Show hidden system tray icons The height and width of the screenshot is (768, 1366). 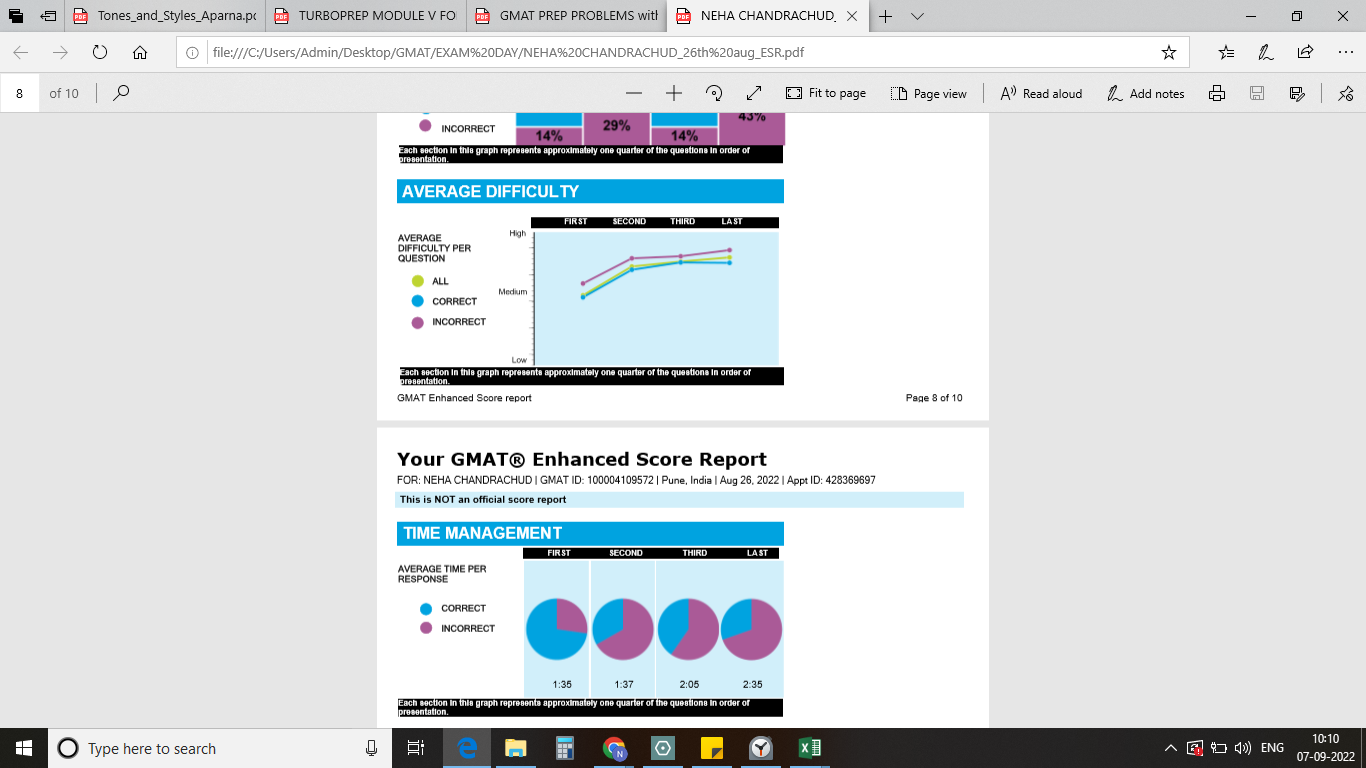tap(1170, 748)
